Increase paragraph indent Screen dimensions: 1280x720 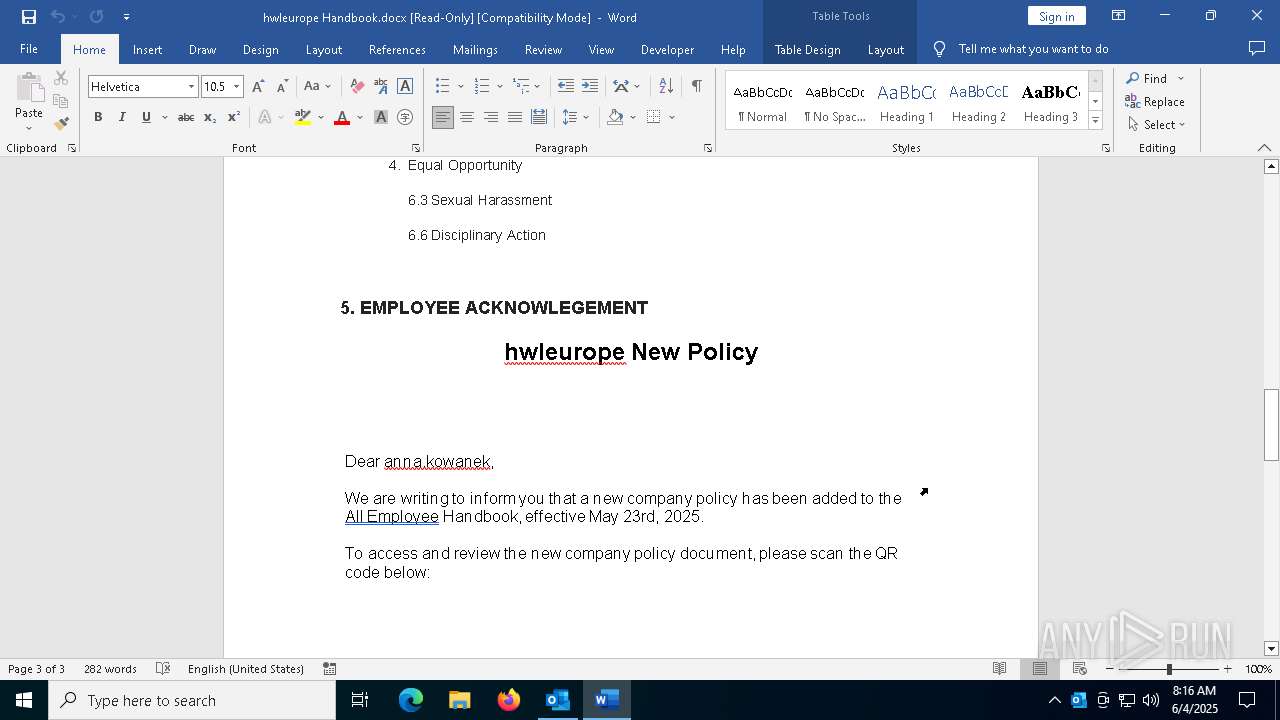pyautogui.click(x=590, y=87)
